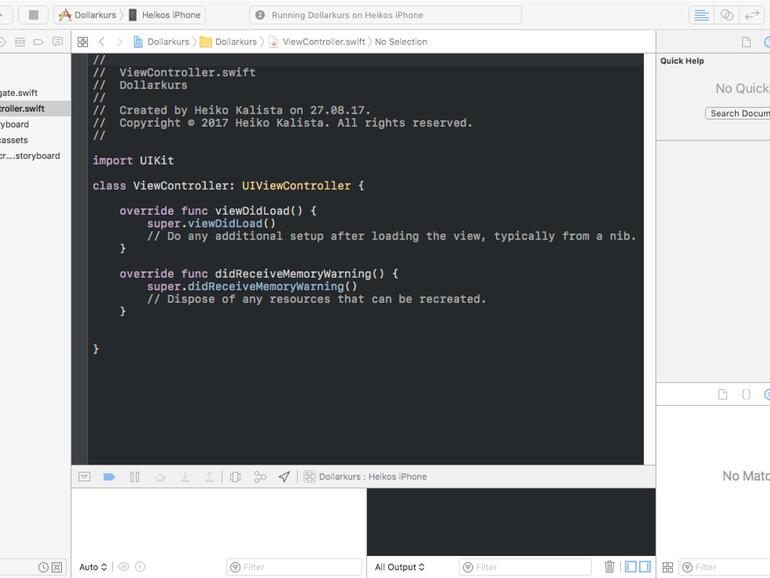
Task: Select the xcassets item in navigator
Action: coord(14,140)
